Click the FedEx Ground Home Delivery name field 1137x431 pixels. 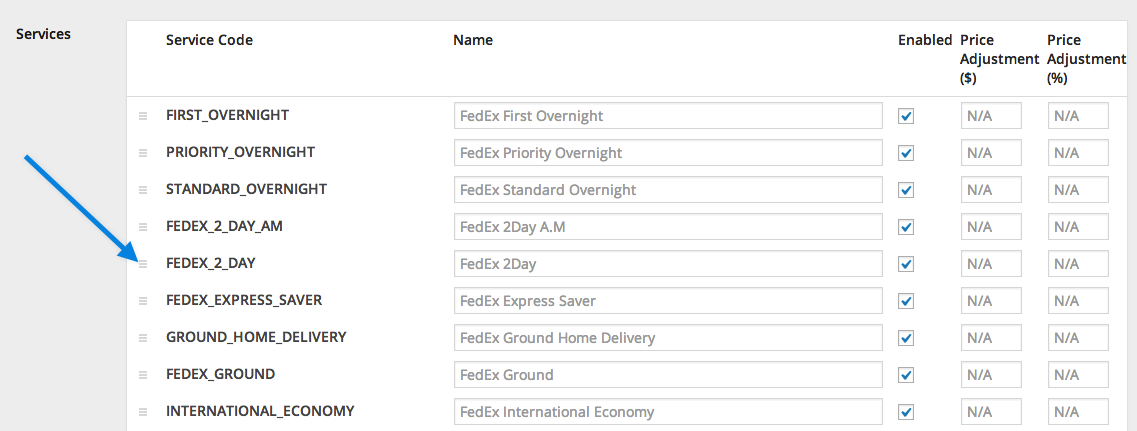(x=669, y=338)
